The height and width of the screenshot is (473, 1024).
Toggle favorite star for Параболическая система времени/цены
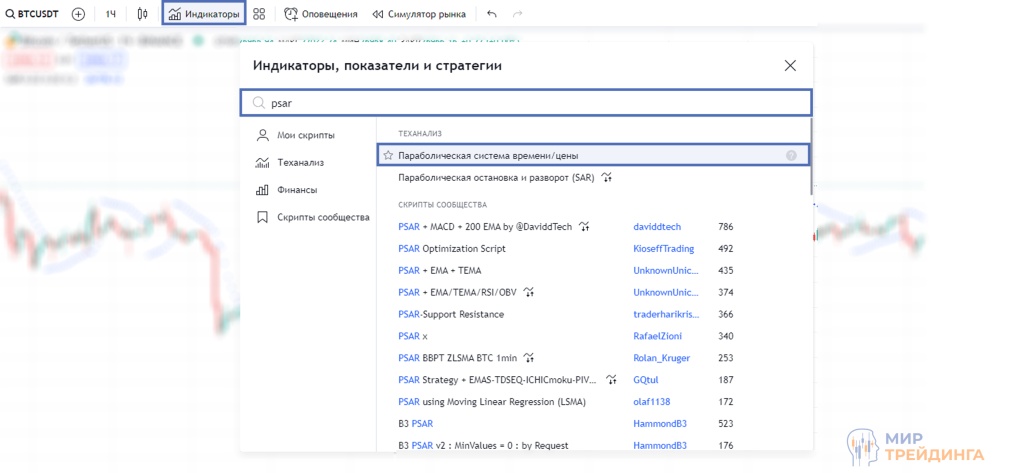point(388,155)
